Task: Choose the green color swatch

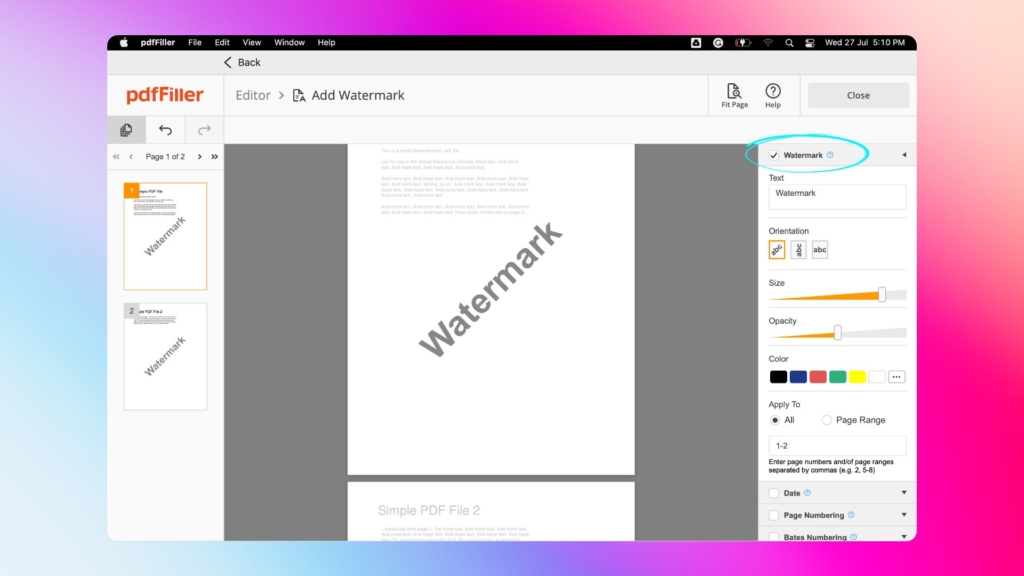Action: [x=837, y=377]
